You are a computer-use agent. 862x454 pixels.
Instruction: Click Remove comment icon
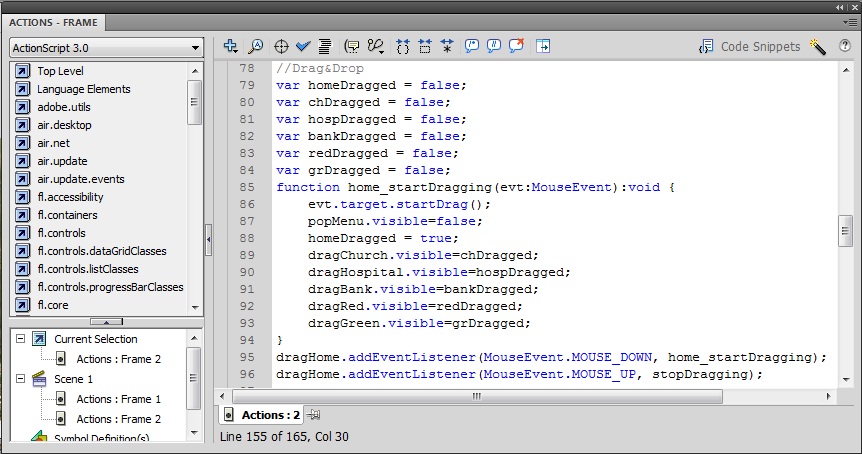click(x=516, y=46)
